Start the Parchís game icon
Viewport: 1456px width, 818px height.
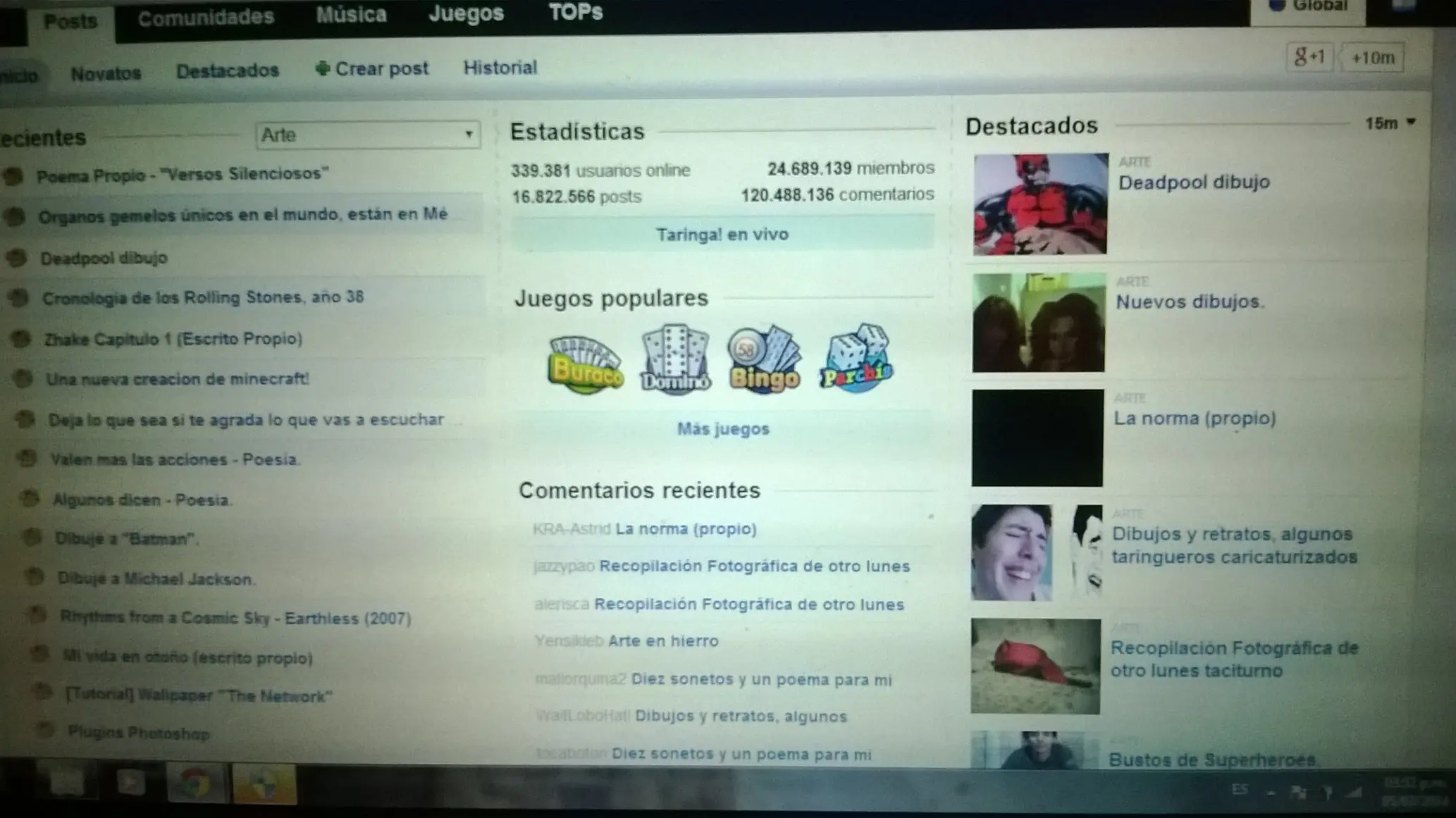856,357
